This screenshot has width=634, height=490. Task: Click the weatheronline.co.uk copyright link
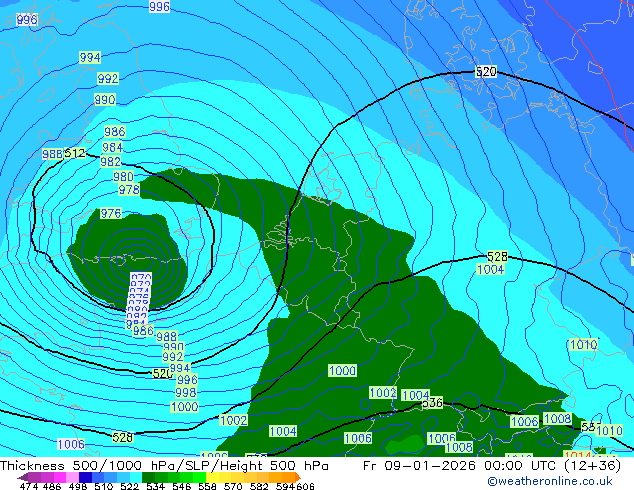(549, 481)
